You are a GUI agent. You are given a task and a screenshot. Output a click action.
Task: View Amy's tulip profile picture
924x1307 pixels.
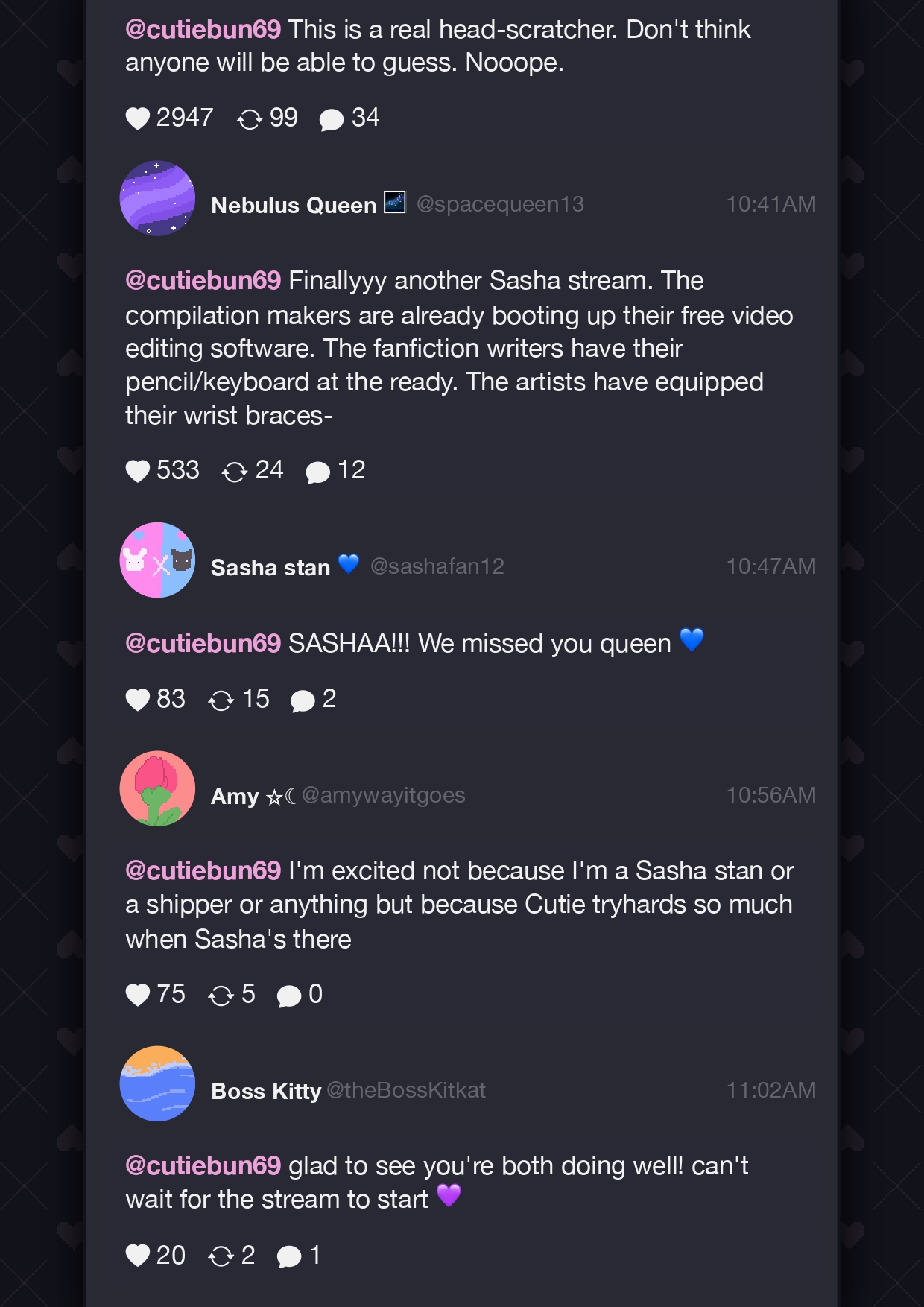157,788
